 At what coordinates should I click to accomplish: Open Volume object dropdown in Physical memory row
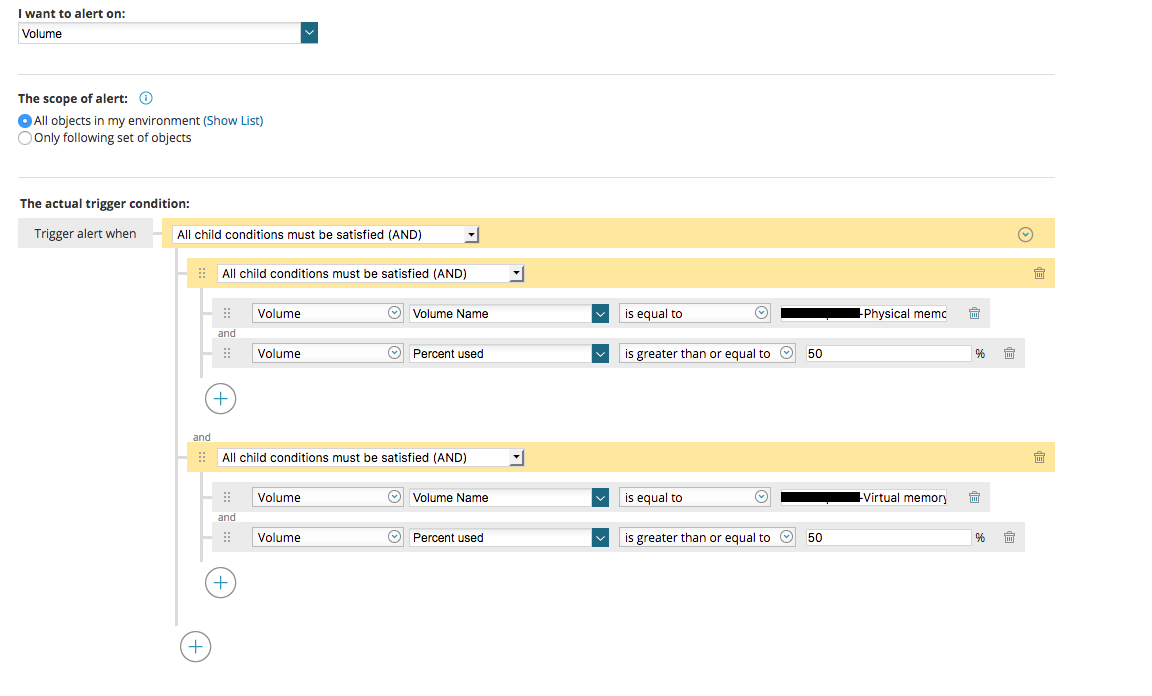tap(328, 313)
